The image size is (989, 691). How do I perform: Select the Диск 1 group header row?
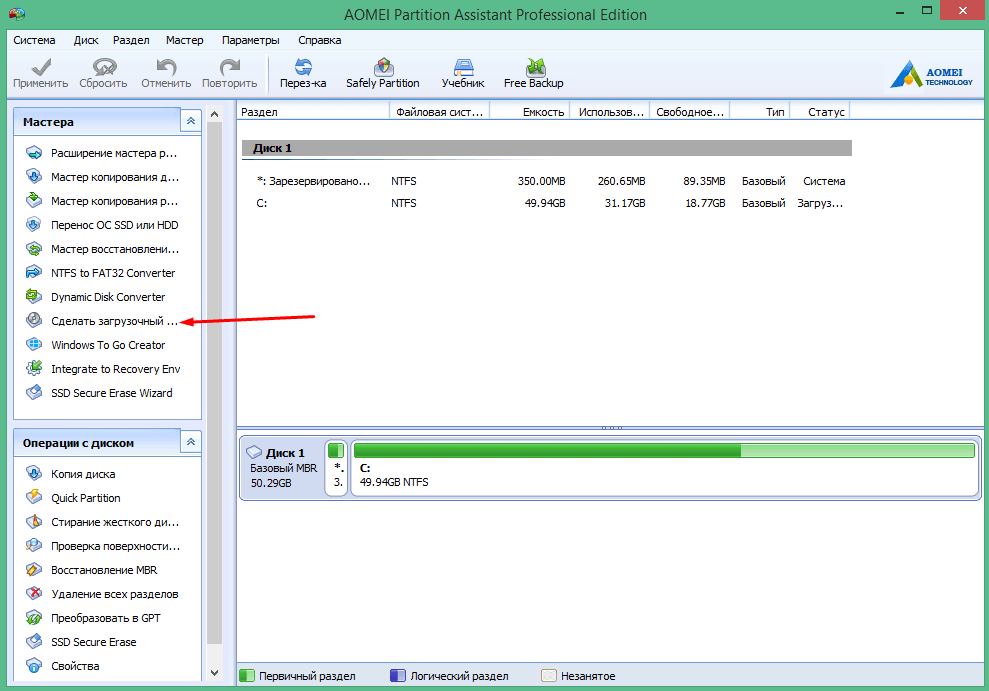[547, 148]
